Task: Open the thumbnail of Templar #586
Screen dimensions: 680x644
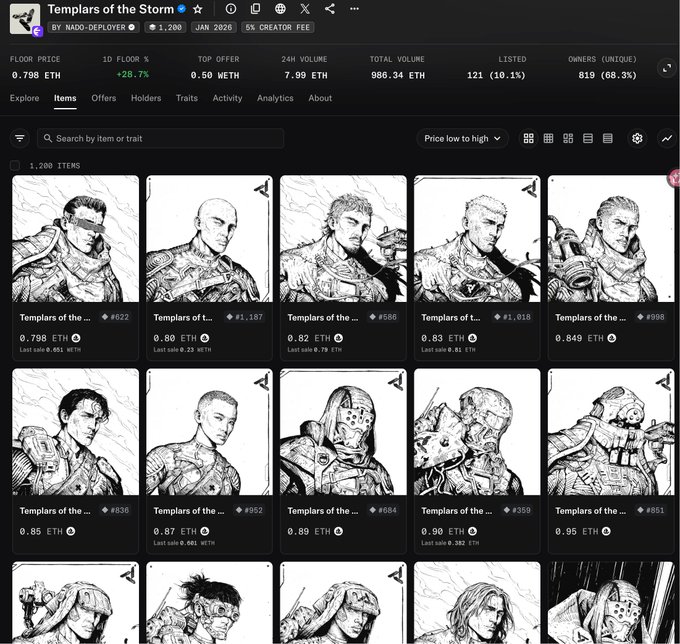Action: [343, 239]
